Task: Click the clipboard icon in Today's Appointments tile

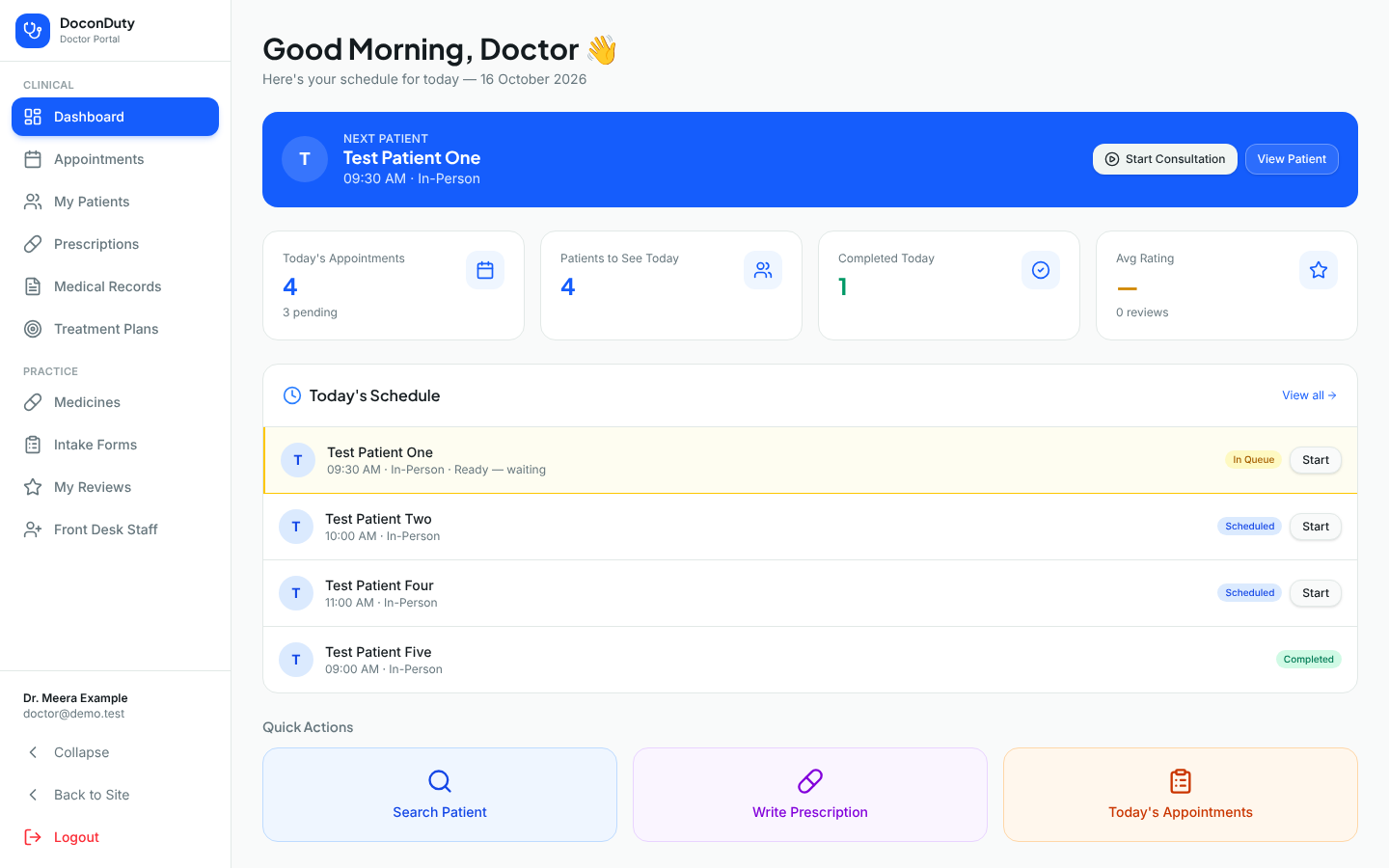Action: [x=1181, y=781]
